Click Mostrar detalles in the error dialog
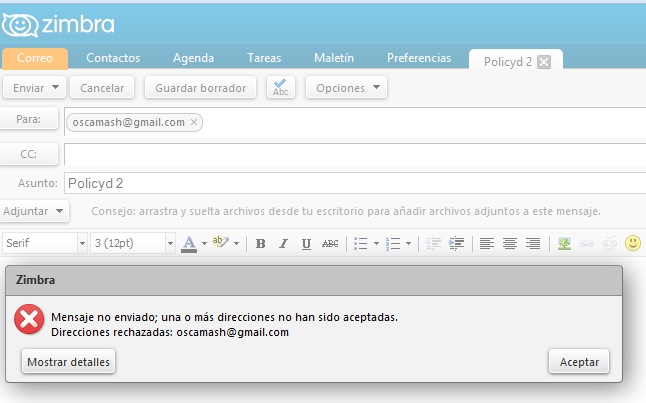The image size is (646, 403). [68, 362]
